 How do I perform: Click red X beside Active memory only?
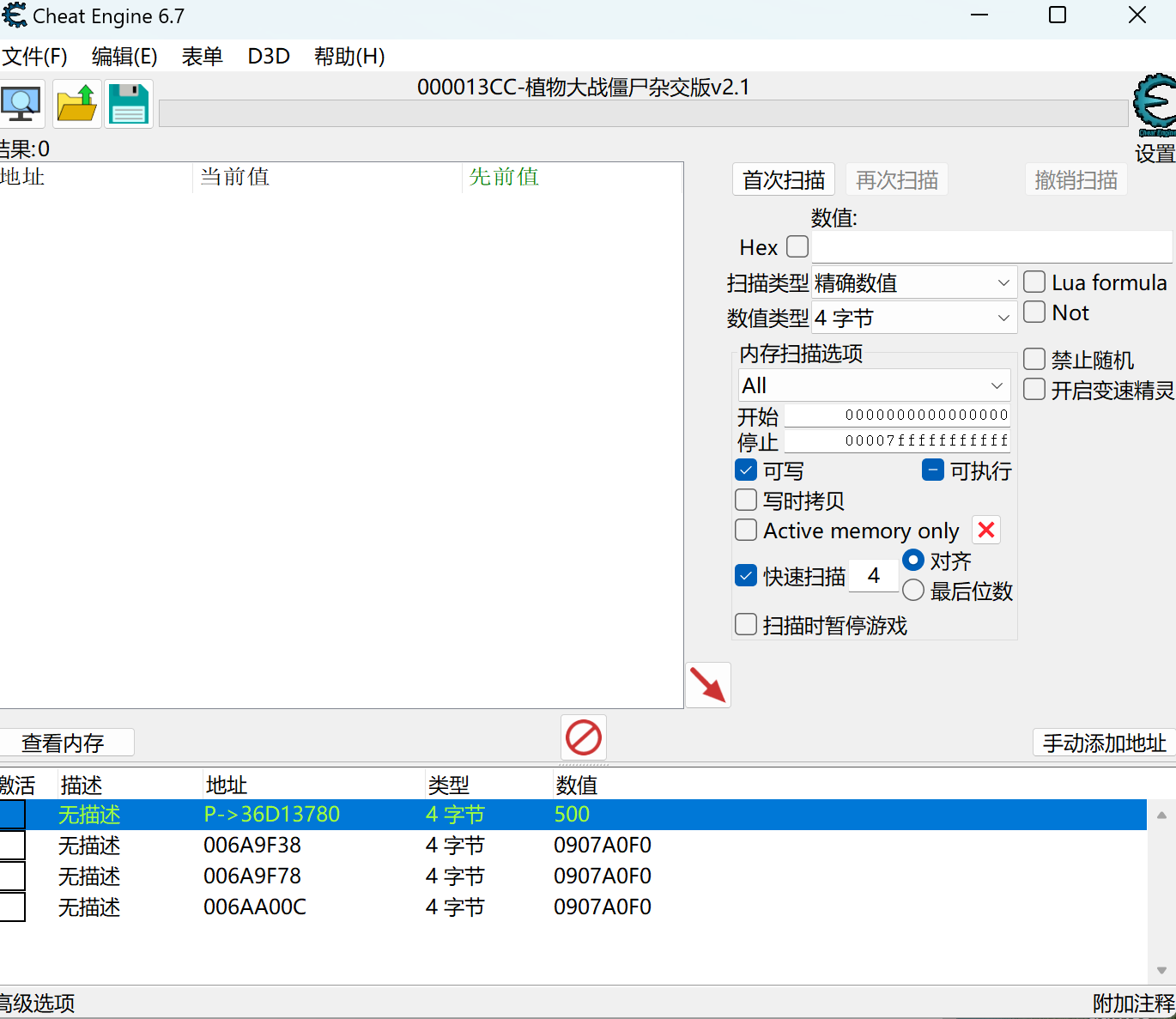[x=986, y=531]
